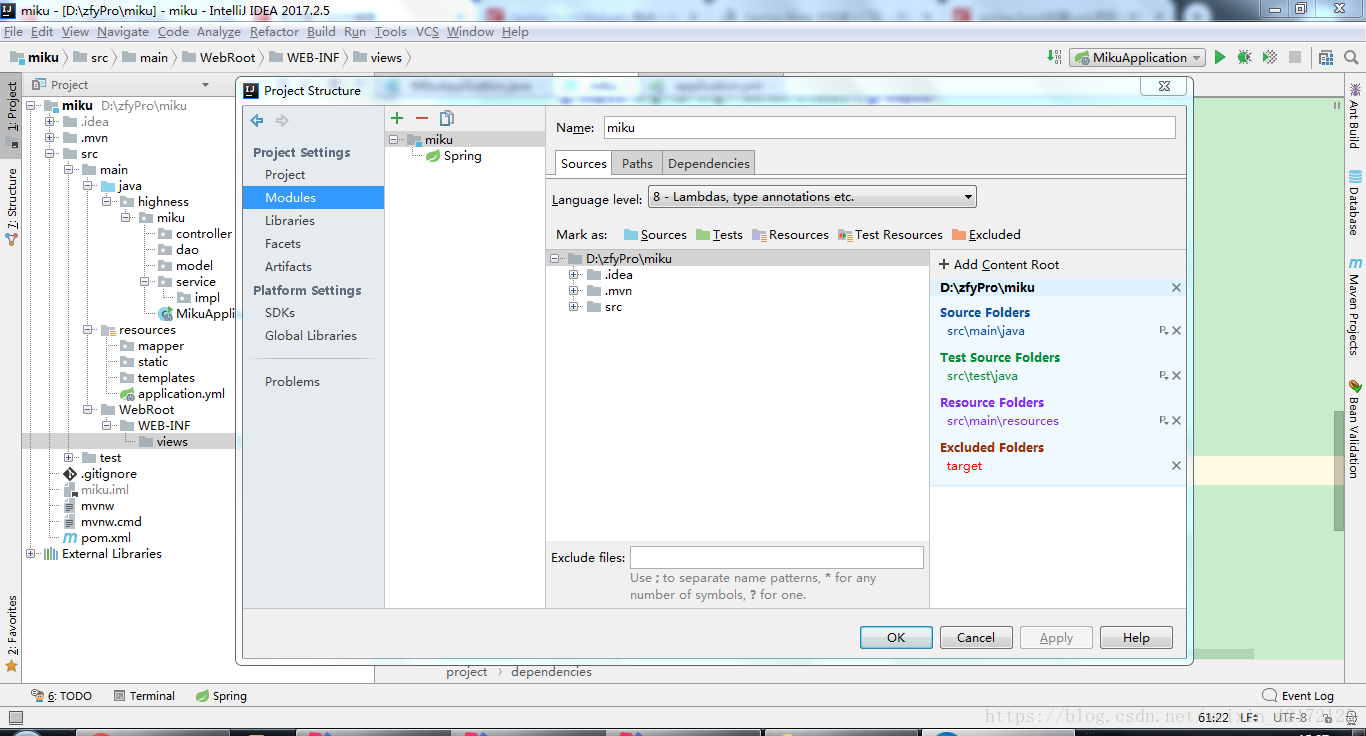Select the Sources tab
This screenshot has height=736, width=1366.
coord(584,163)
